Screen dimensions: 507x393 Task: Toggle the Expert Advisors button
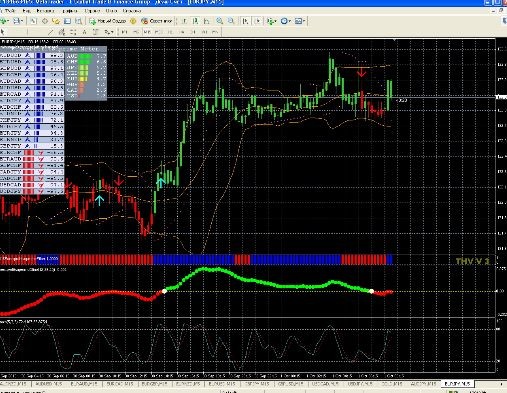point(157,21)
